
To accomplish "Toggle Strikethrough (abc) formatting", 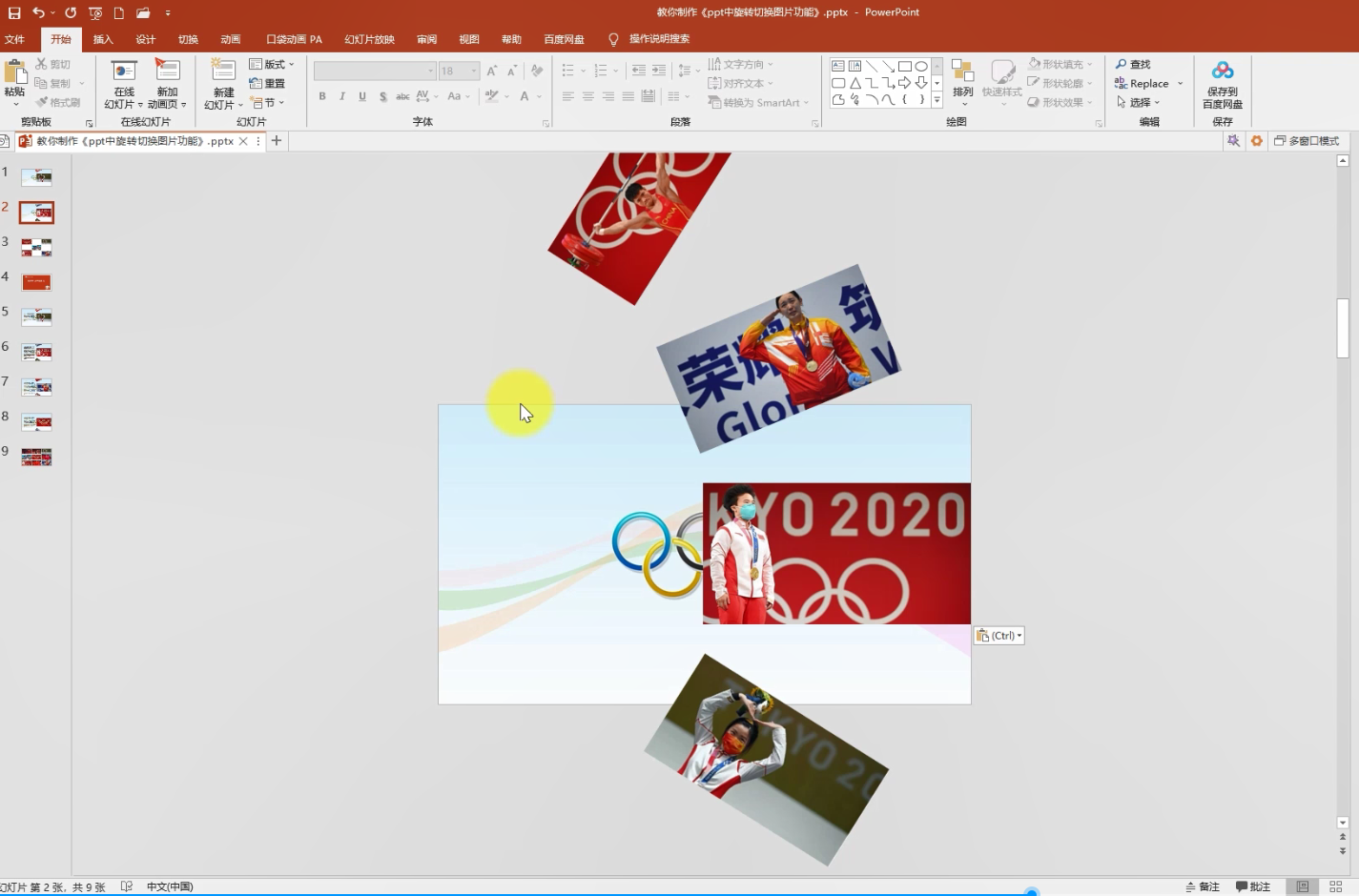I will 402,96.
